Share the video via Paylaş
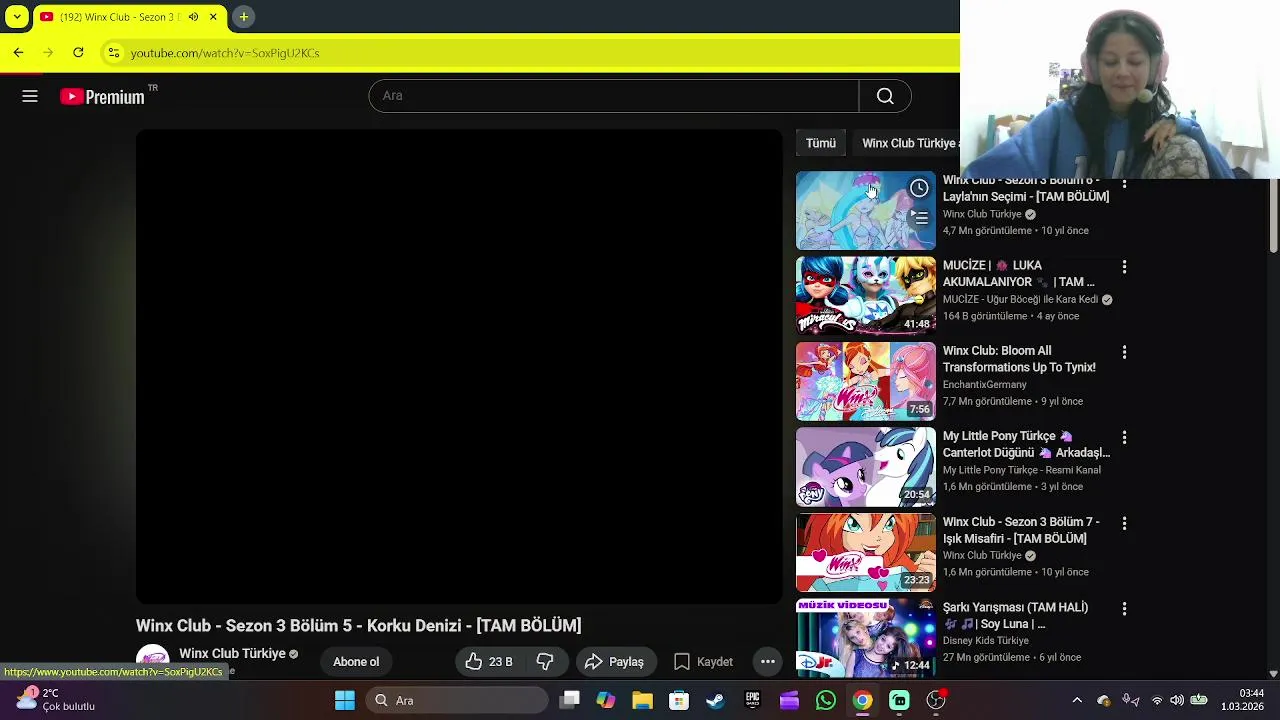Viewport: 1280px width, 720px height. (614, 662)
